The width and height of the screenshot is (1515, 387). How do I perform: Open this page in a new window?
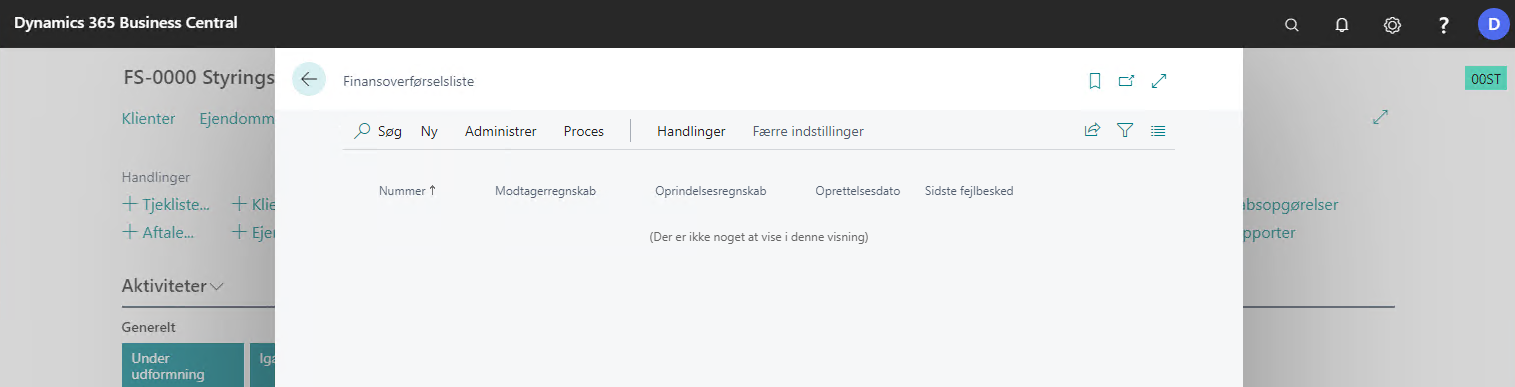pyautogui.click(x=1127, y=81)
